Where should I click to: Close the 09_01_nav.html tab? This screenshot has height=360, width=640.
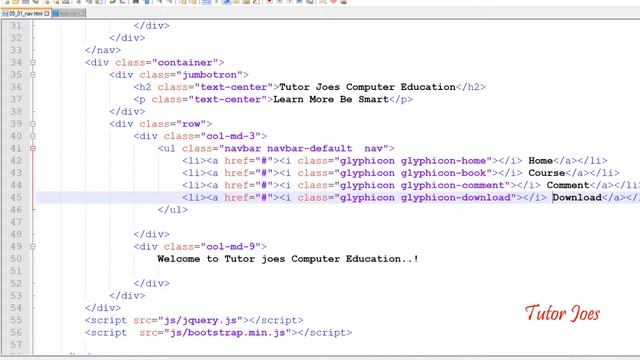point(47,13)
